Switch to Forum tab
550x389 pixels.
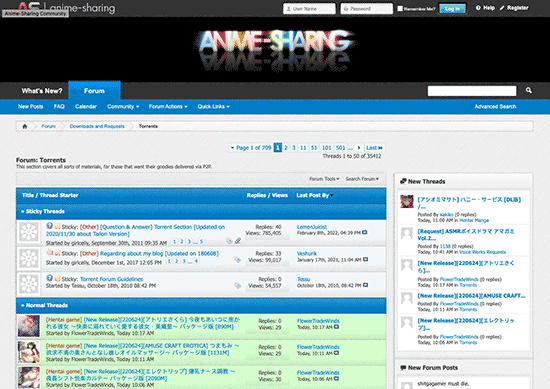pyautogui.click(x=94, y=90)
